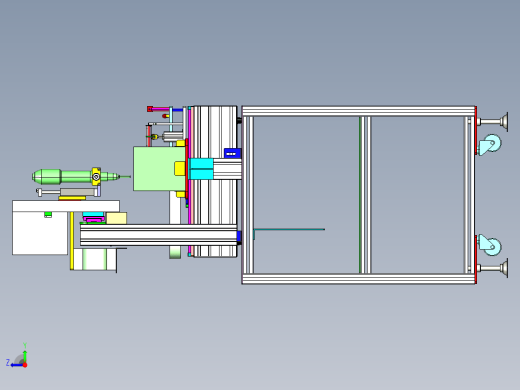Select the teal L-shaped line inside the frame
520x390 pixels.
click(289, 230)
